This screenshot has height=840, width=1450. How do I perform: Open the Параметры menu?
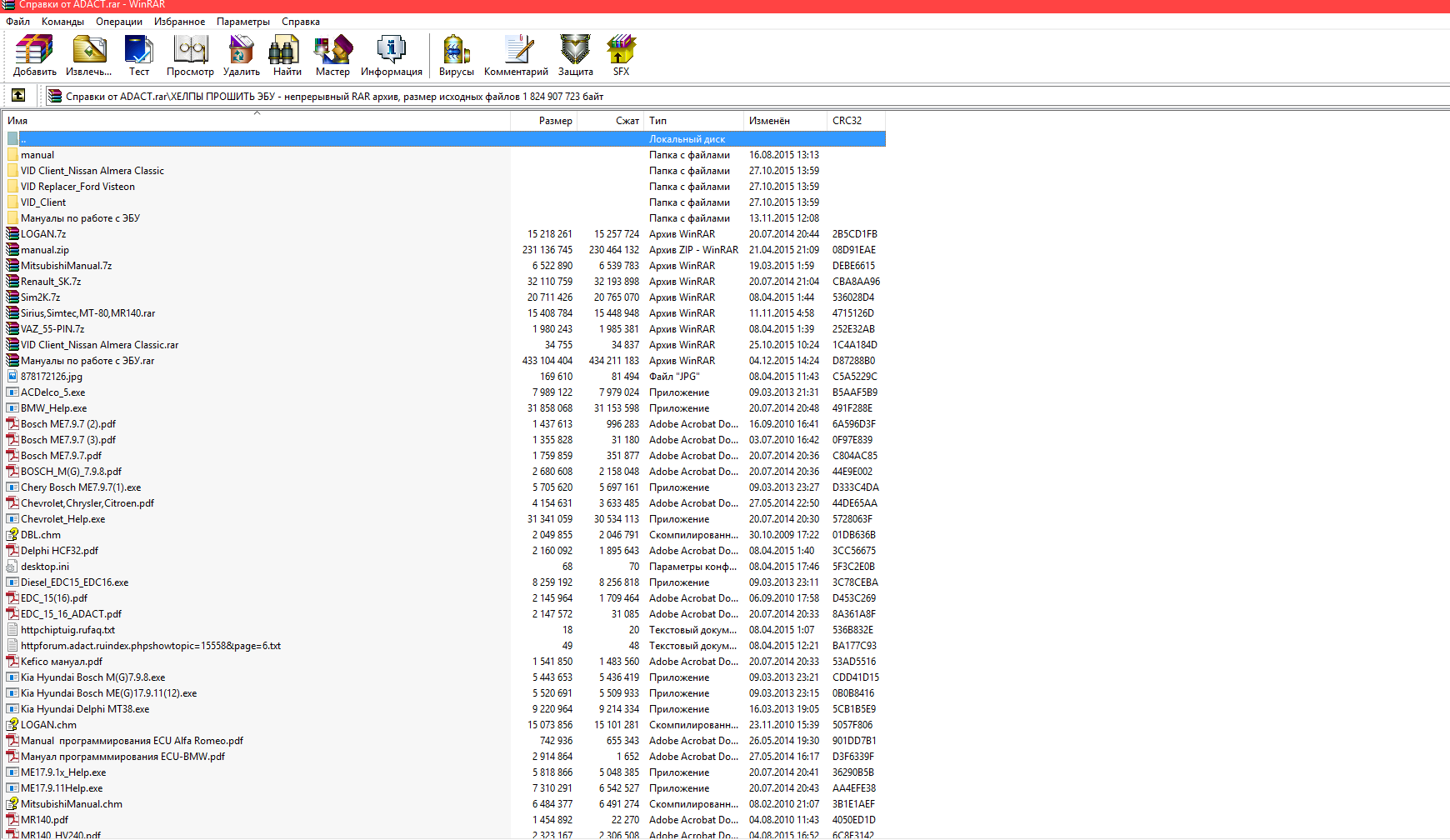[243, 22]
